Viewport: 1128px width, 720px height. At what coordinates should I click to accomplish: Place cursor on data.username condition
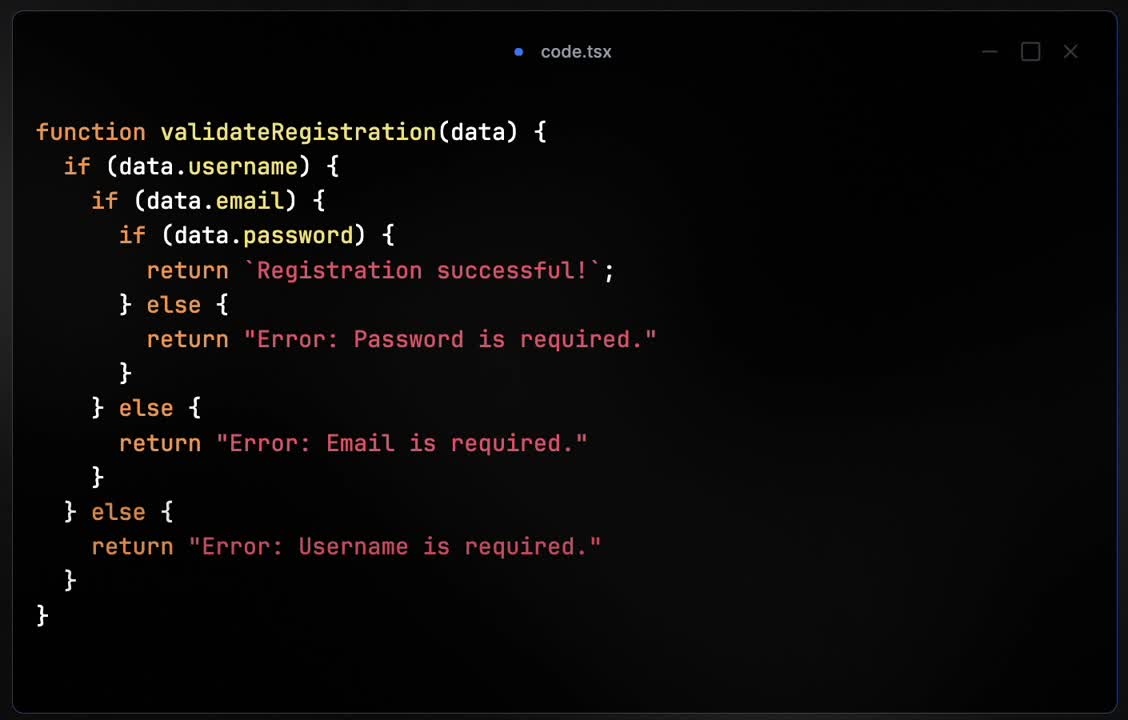pyautogui.click(x=209, y=167)
